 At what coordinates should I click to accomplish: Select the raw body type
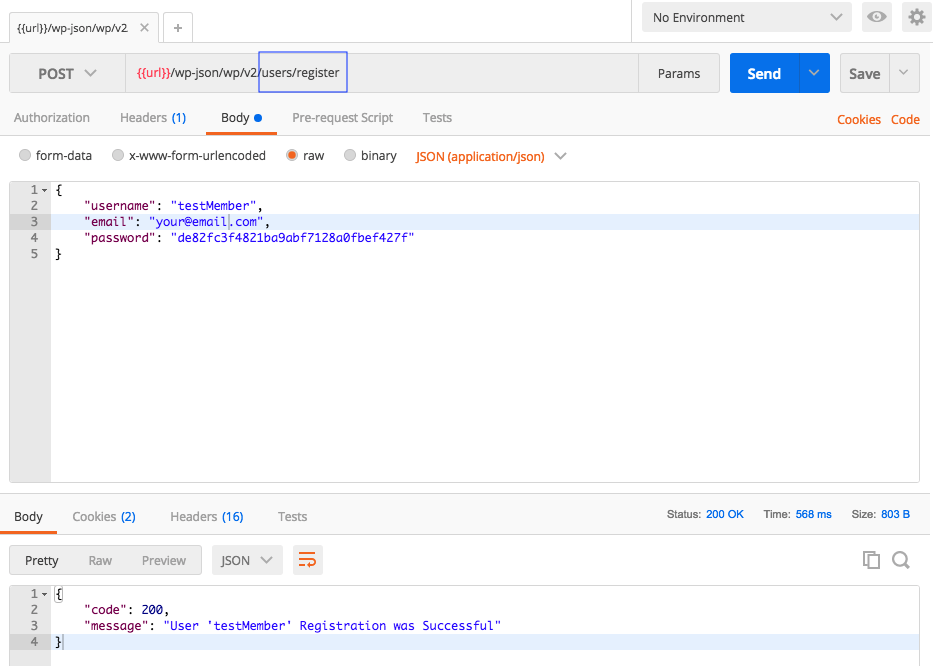(292, 155)
